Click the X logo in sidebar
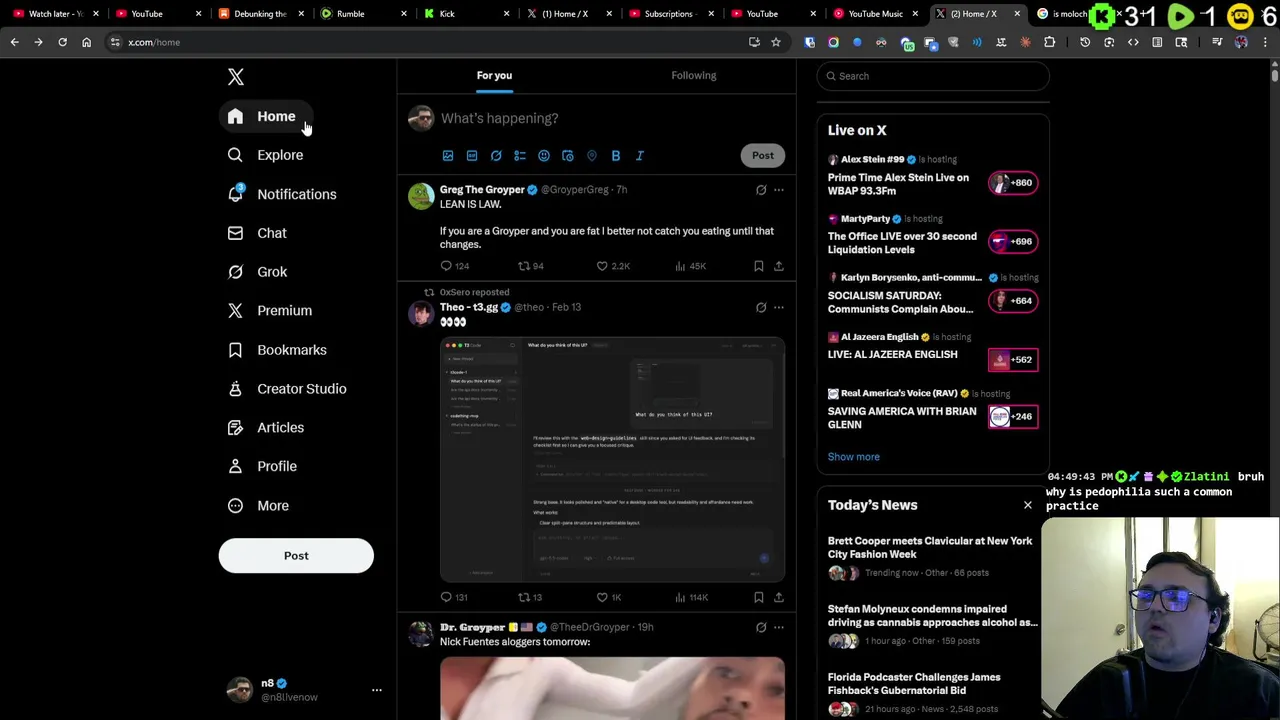 pyautogui.click(x=236, y=77)
